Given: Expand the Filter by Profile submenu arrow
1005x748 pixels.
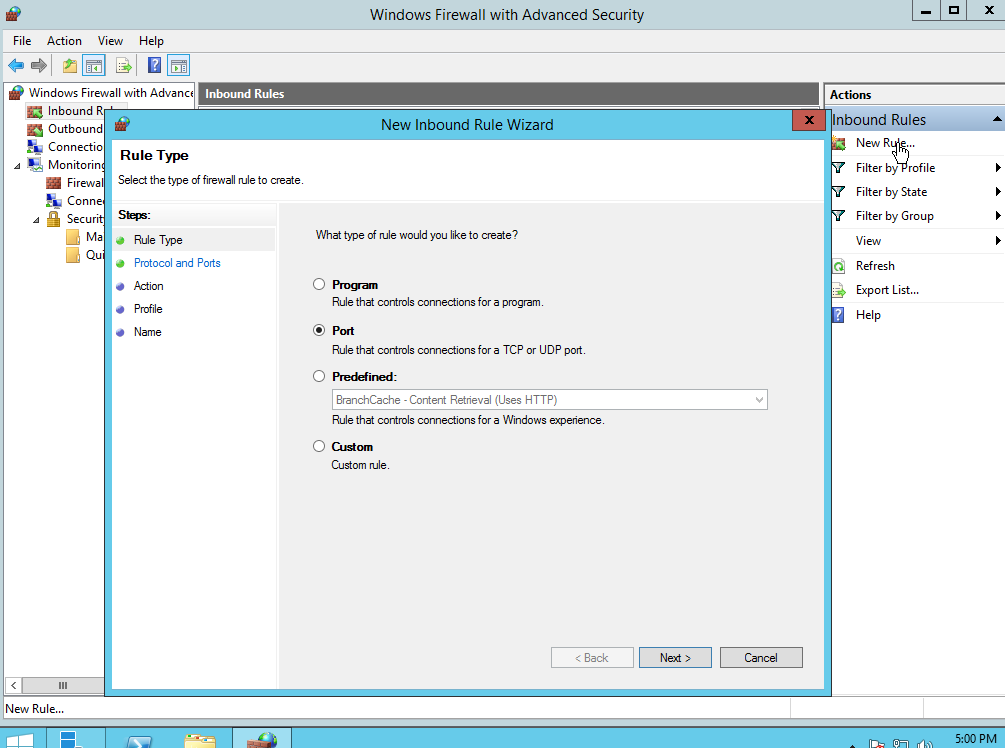Looking at the screenshot, I should (x=997, y=168).
